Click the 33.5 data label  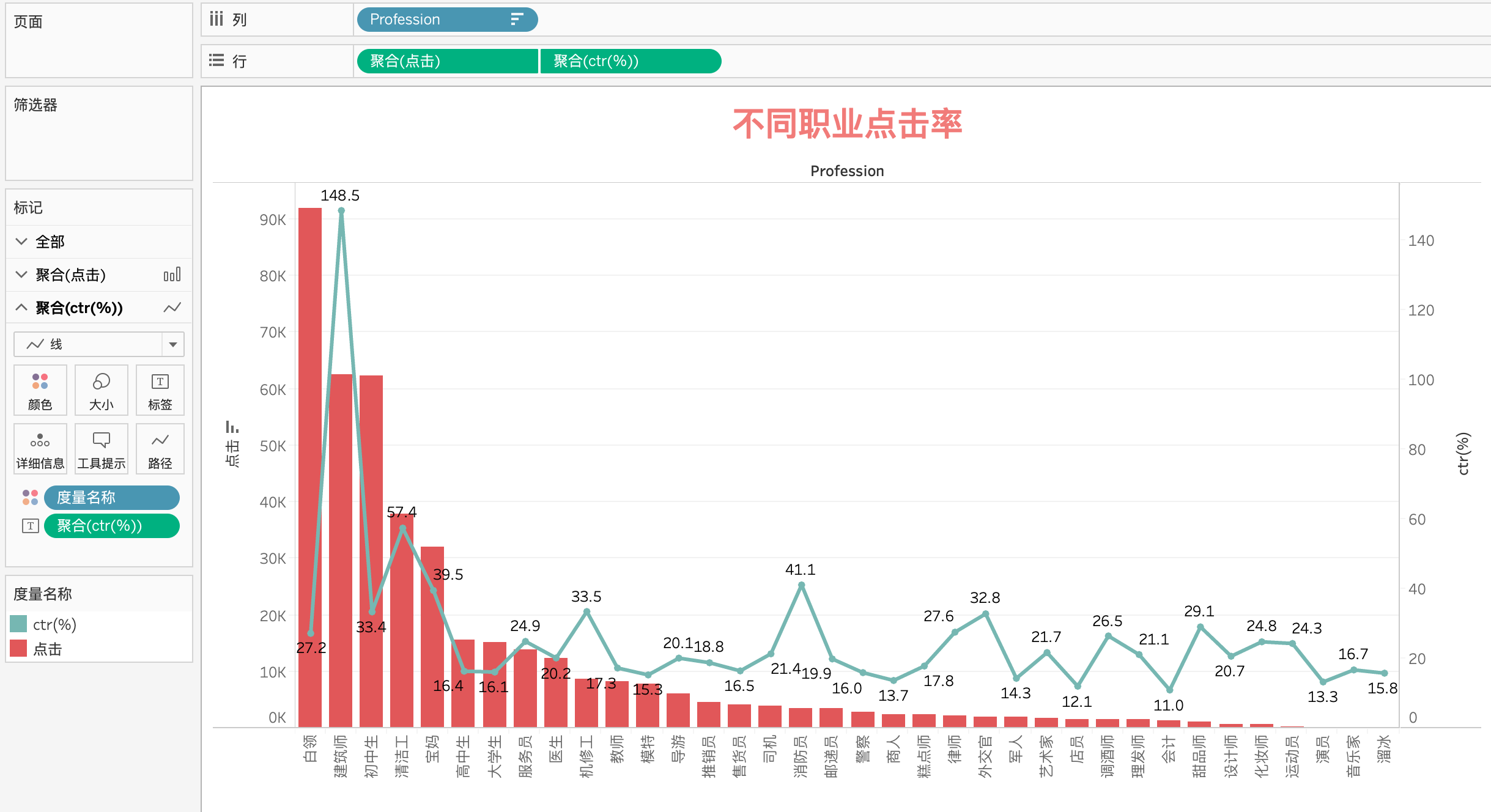[x=586, y=597]
